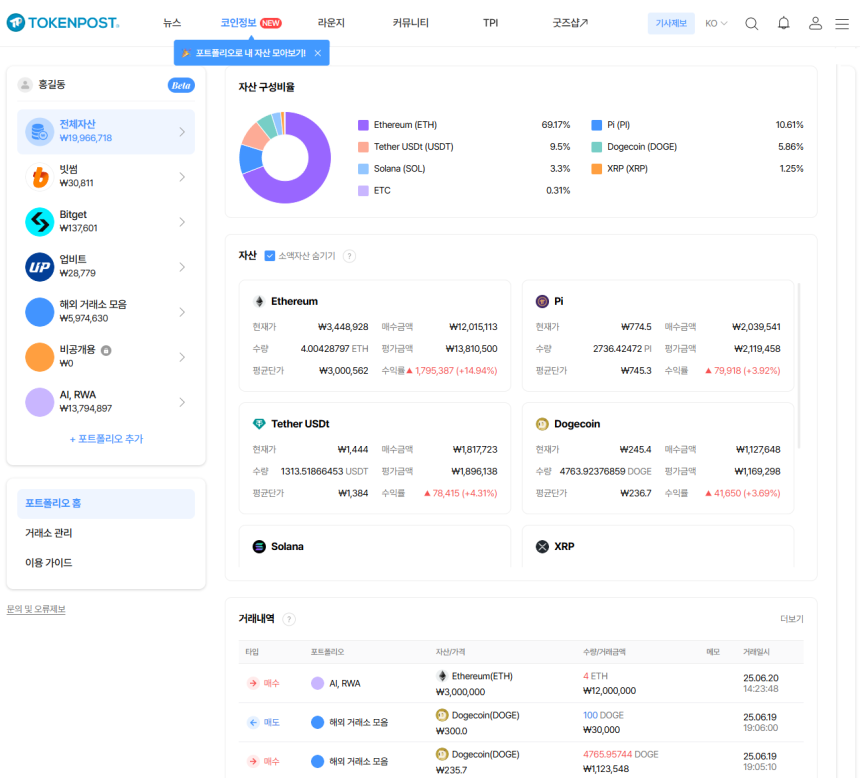Open the user profile icon
Viewport: 860px width, 778px height.
point(815,23)
